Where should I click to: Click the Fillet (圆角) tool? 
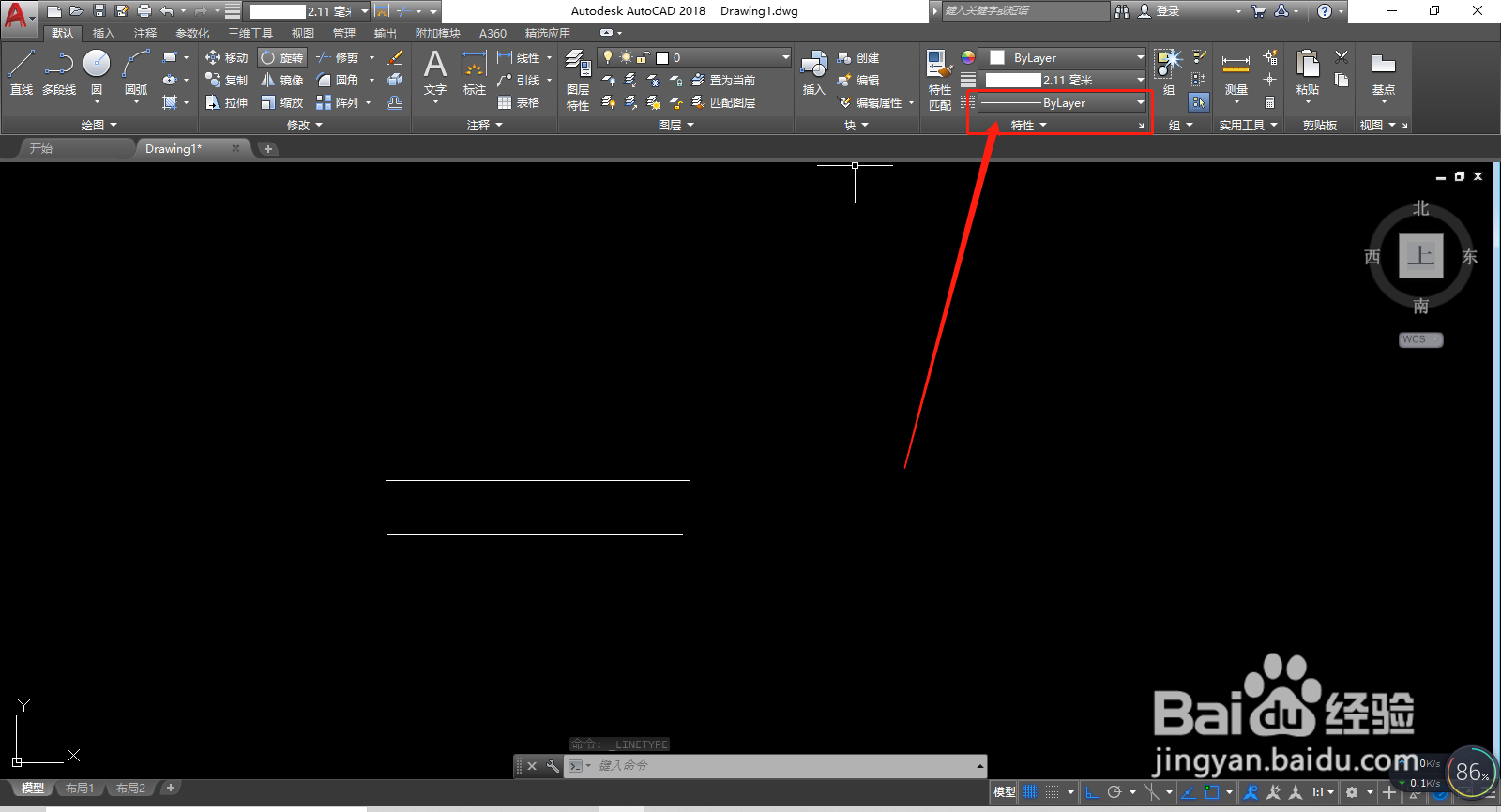[x=338, y=80]
